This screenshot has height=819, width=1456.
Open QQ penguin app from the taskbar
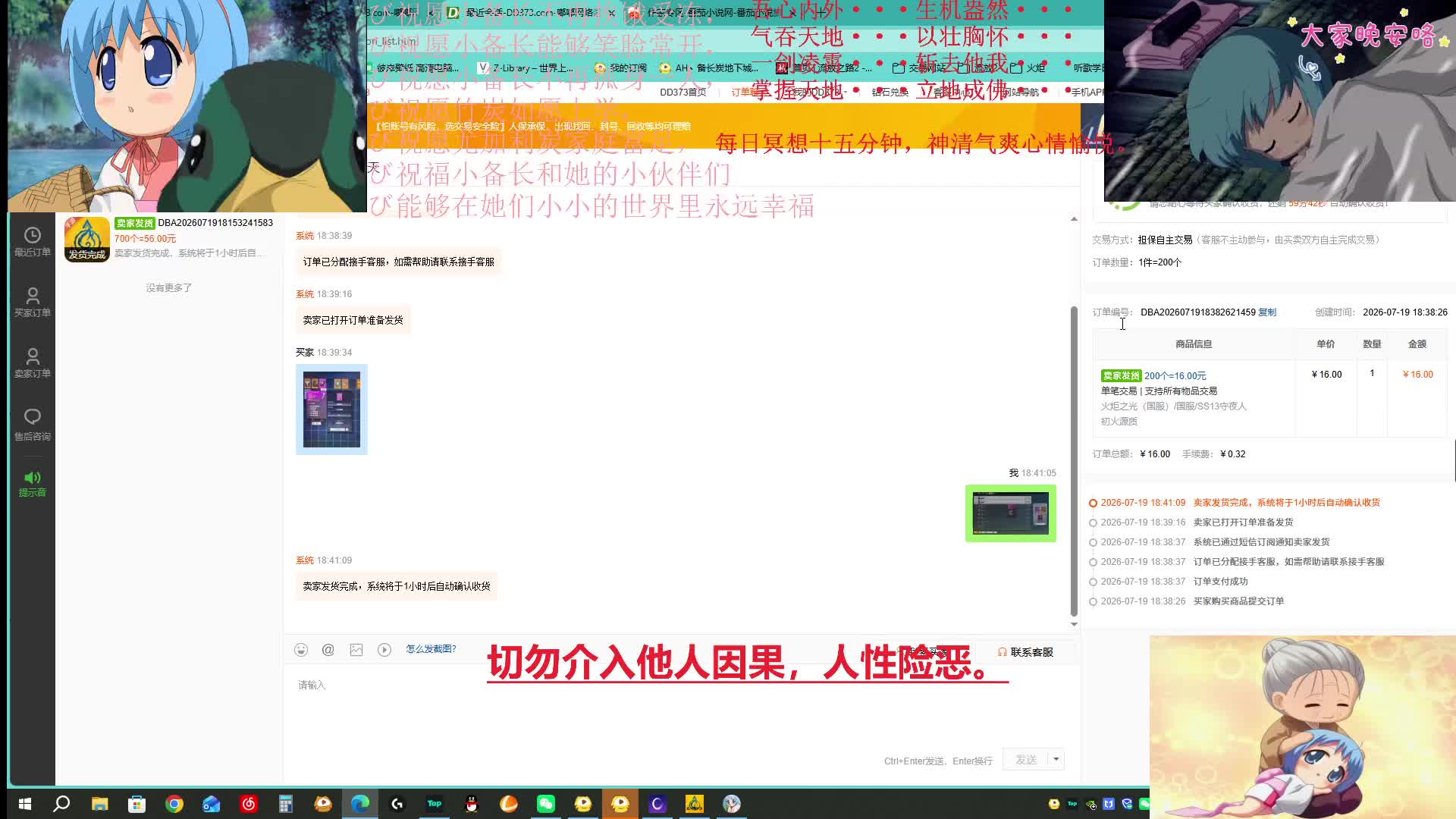tap(472, 804)
